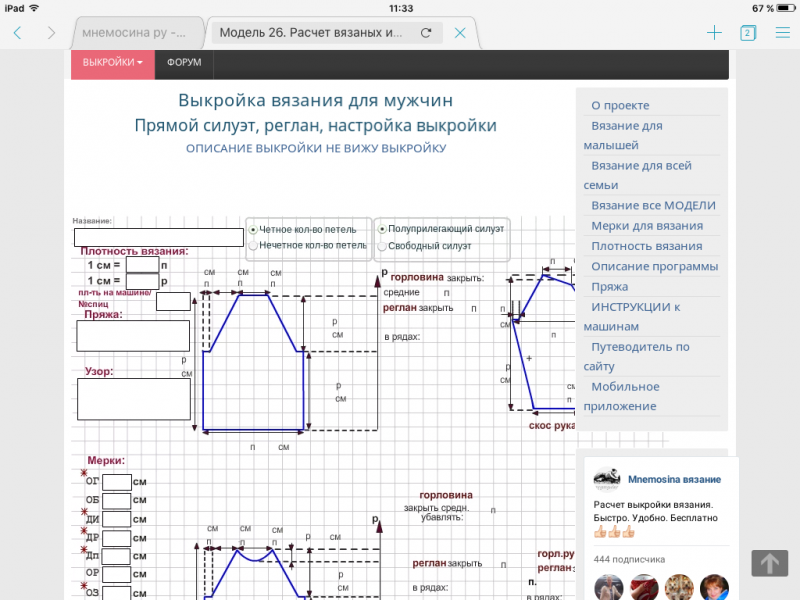800x600 pixels.
Task: Tap the Safari back arrow
Action: click(17, 33)
